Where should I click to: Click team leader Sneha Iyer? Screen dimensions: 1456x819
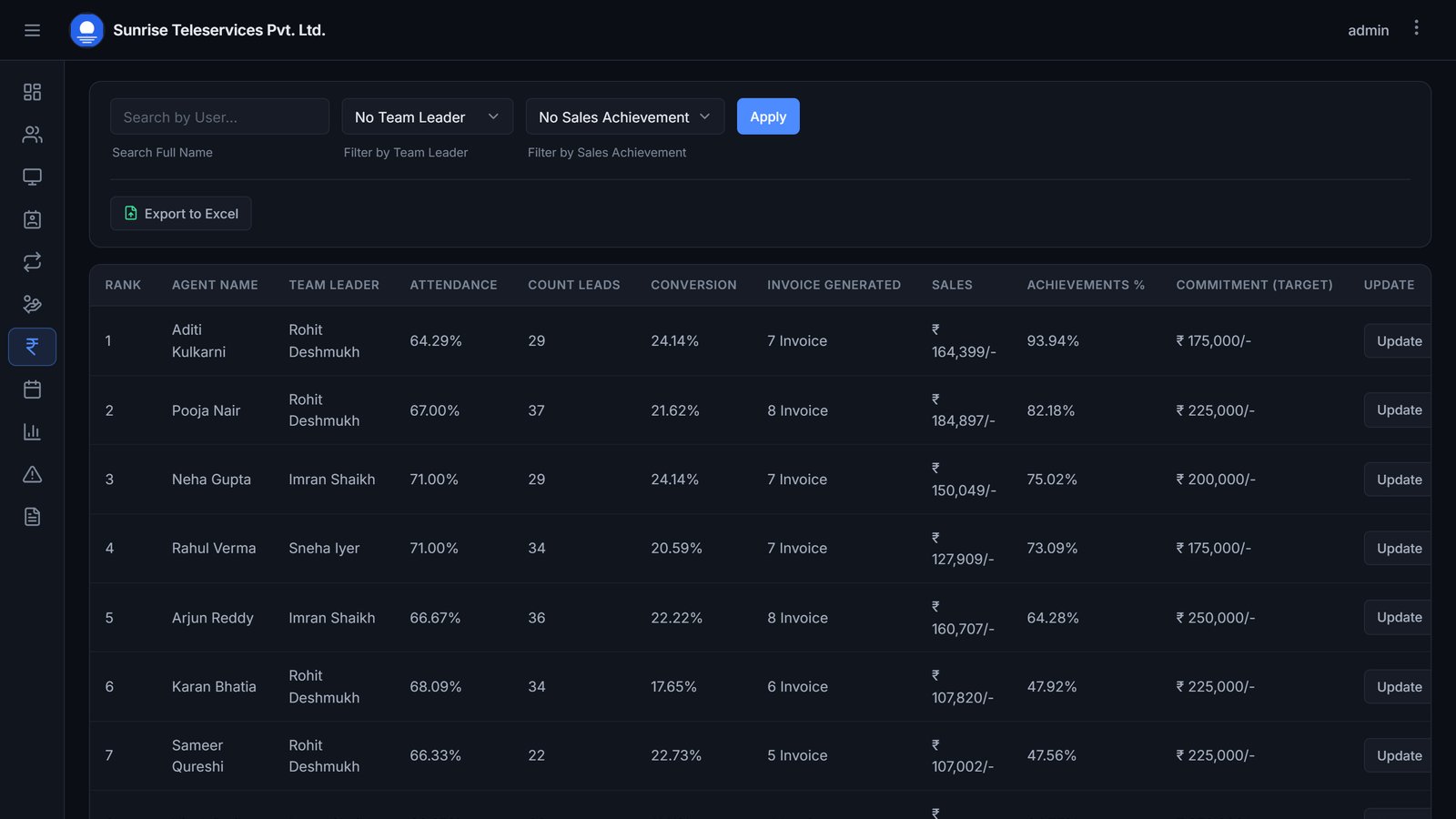324,548
